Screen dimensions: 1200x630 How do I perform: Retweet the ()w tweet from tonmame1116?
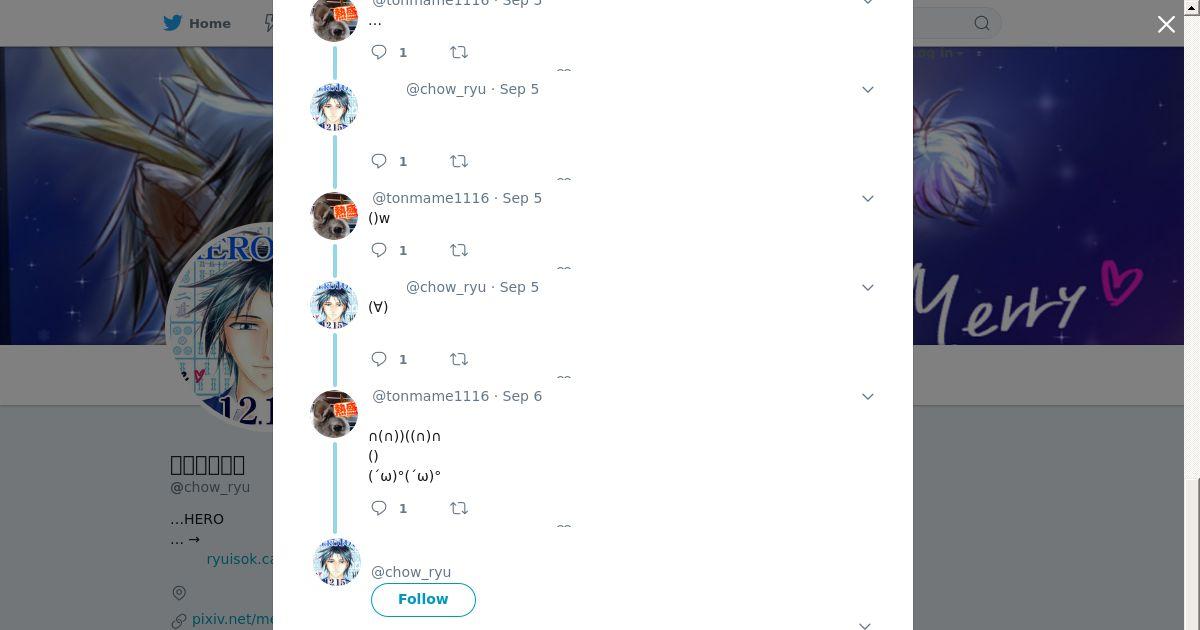pyautogui.click(x=459, y=250)
